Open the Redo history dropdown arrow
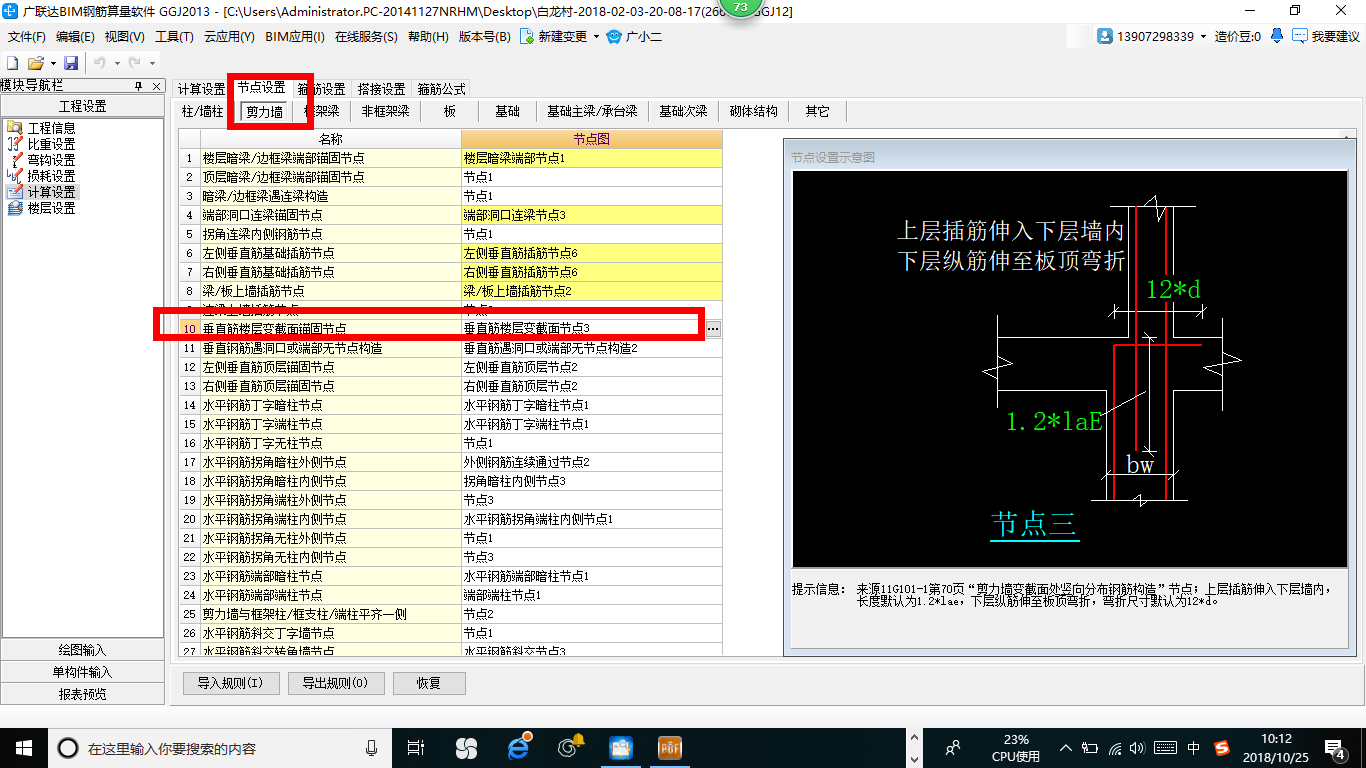Screen dimensions: 1366x768 point(150,63)
